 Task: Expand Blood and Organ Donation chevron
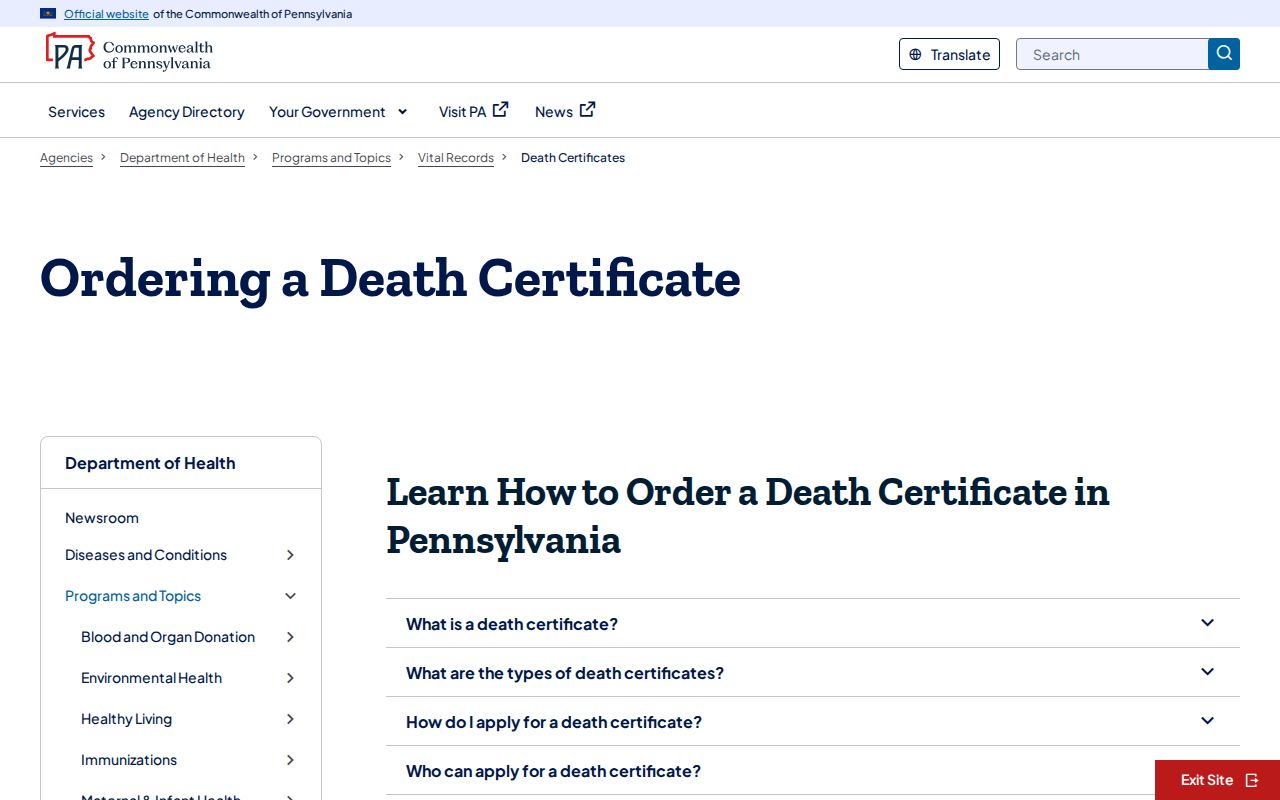coord(290,637)
